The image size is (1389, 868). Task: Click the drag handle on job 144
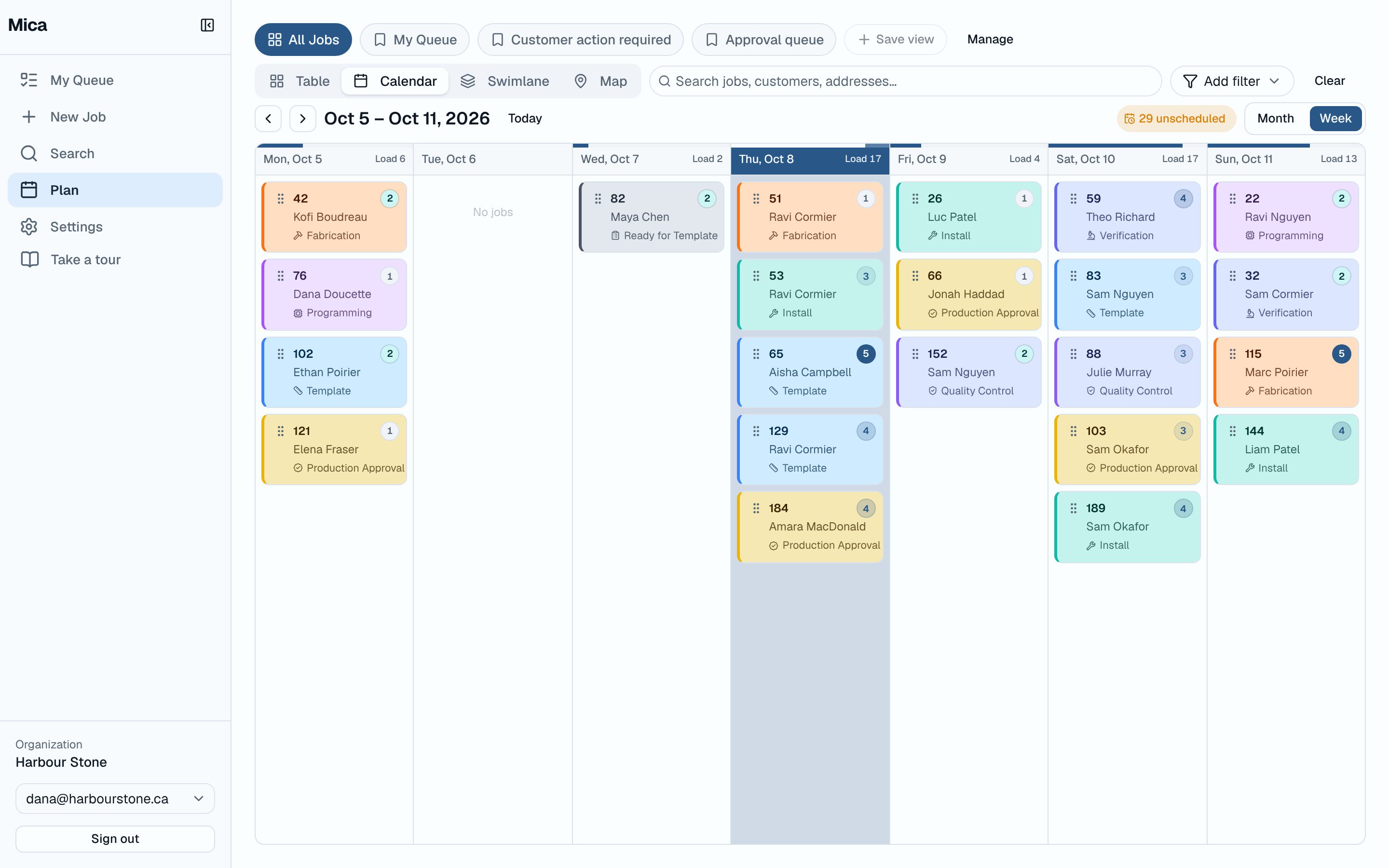pyautogui.click(x=1232, y=431)
